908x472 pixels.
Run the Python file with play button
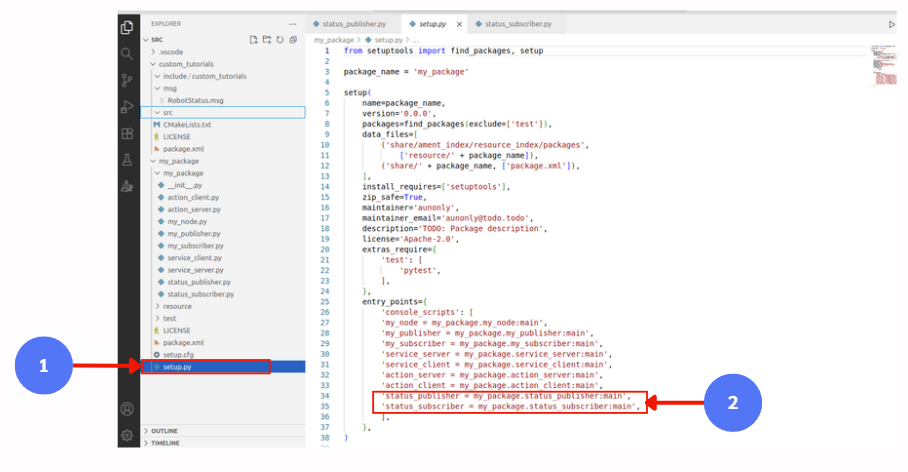coord(892,24)
